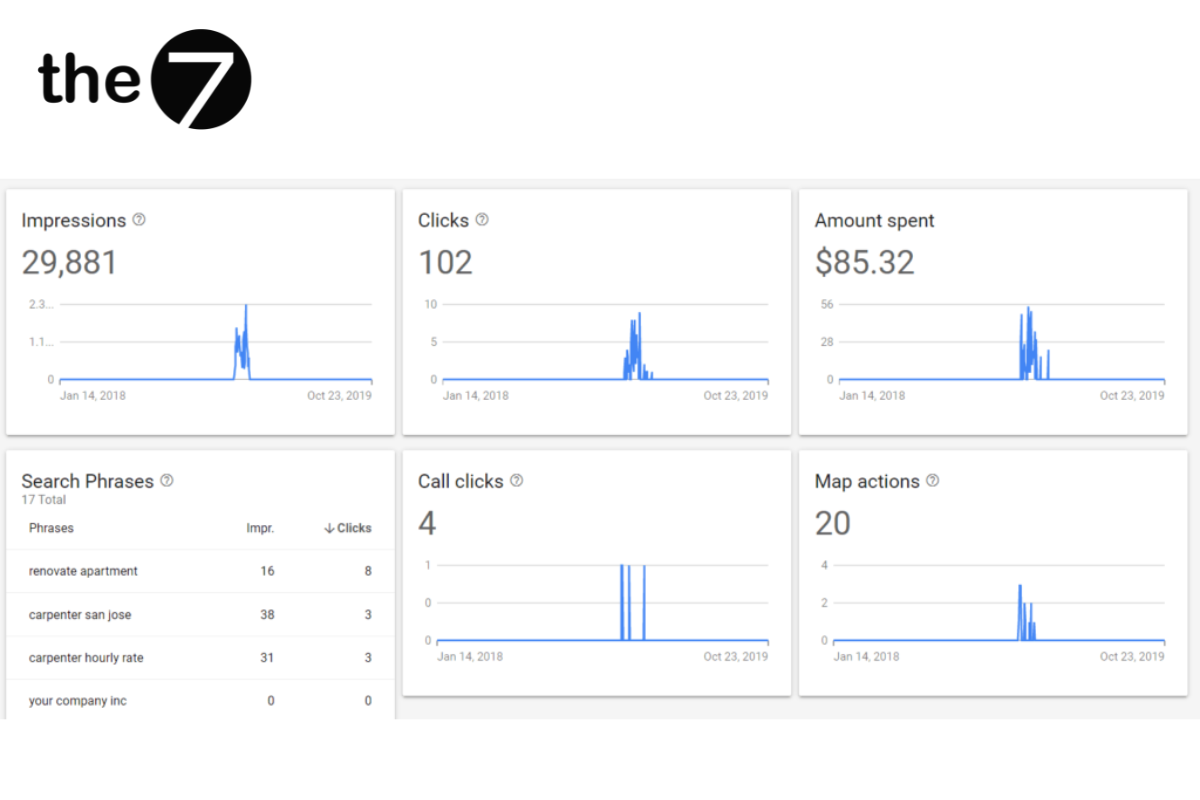Open the Search Phrases help icon
1200x800 pixels.
point(167,481)
